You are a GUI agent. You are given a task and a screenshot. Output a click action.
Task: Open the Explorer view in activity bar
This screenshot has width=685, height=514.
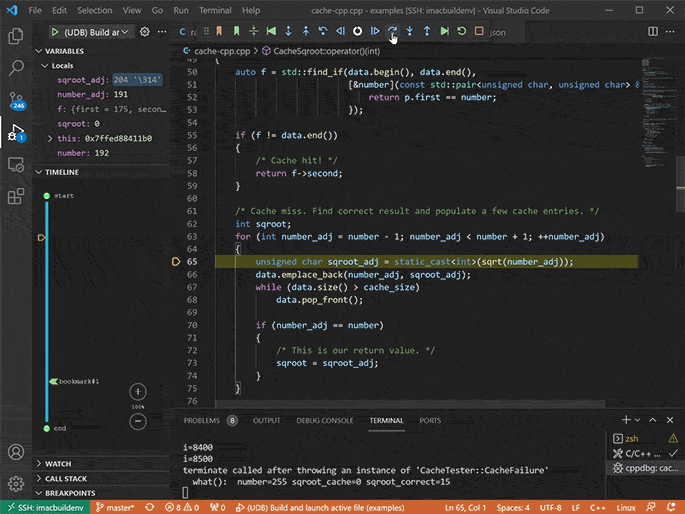(x=16, y=36)
